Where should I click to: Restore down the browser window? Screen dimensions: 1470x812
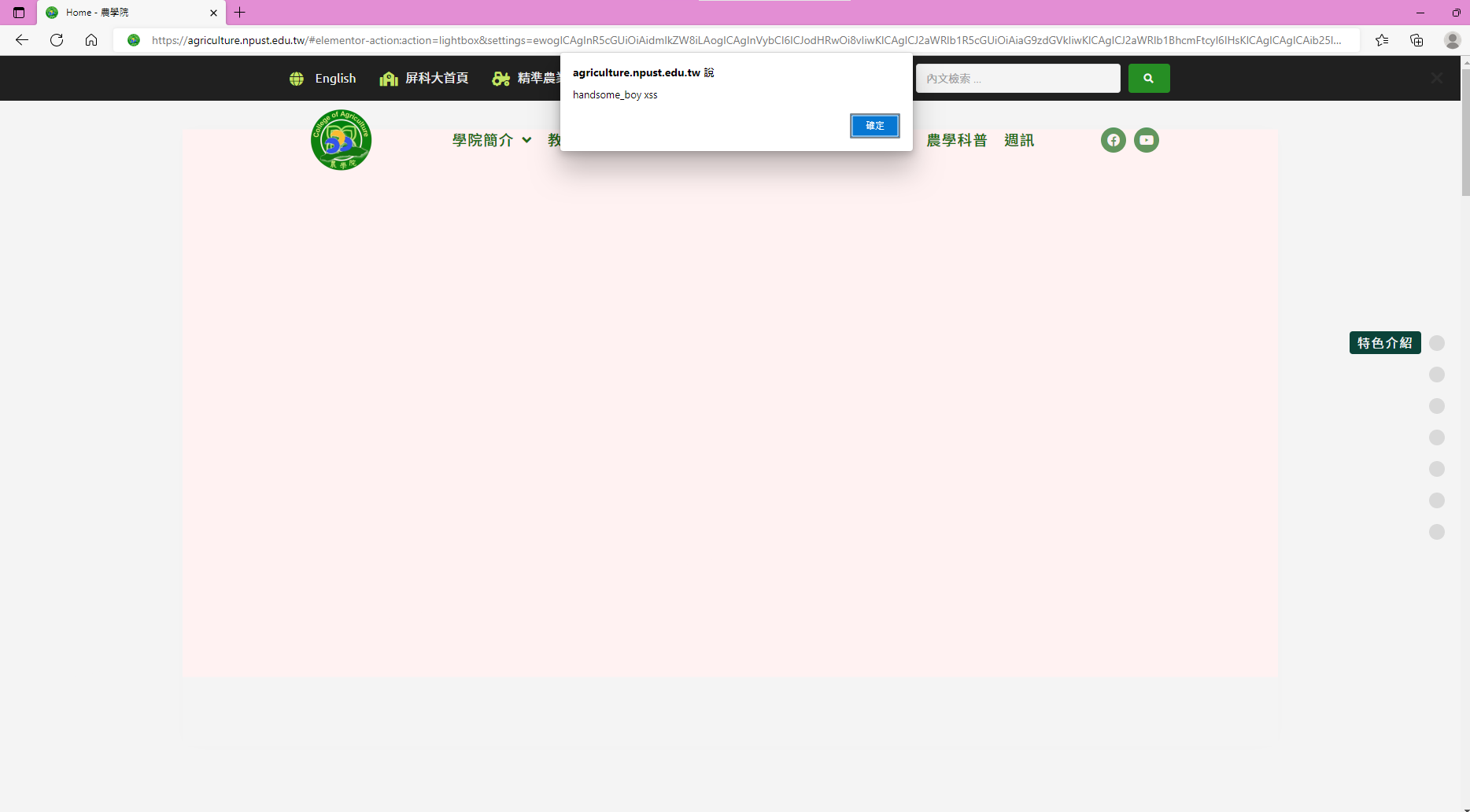click(1456, 13)
